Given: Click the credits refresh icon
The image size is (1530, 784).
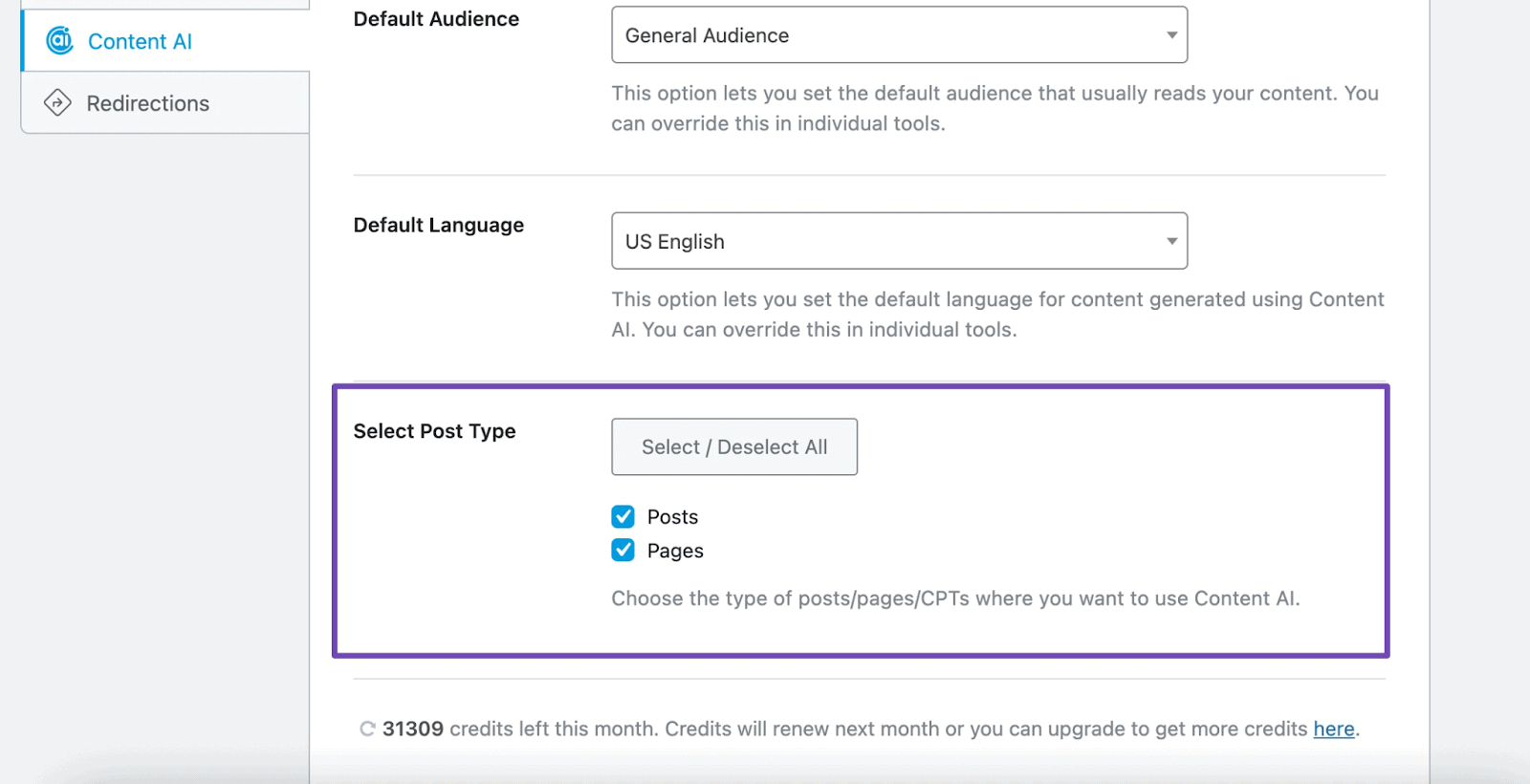Looking at the screenshot, I should [x=367, y=729].
